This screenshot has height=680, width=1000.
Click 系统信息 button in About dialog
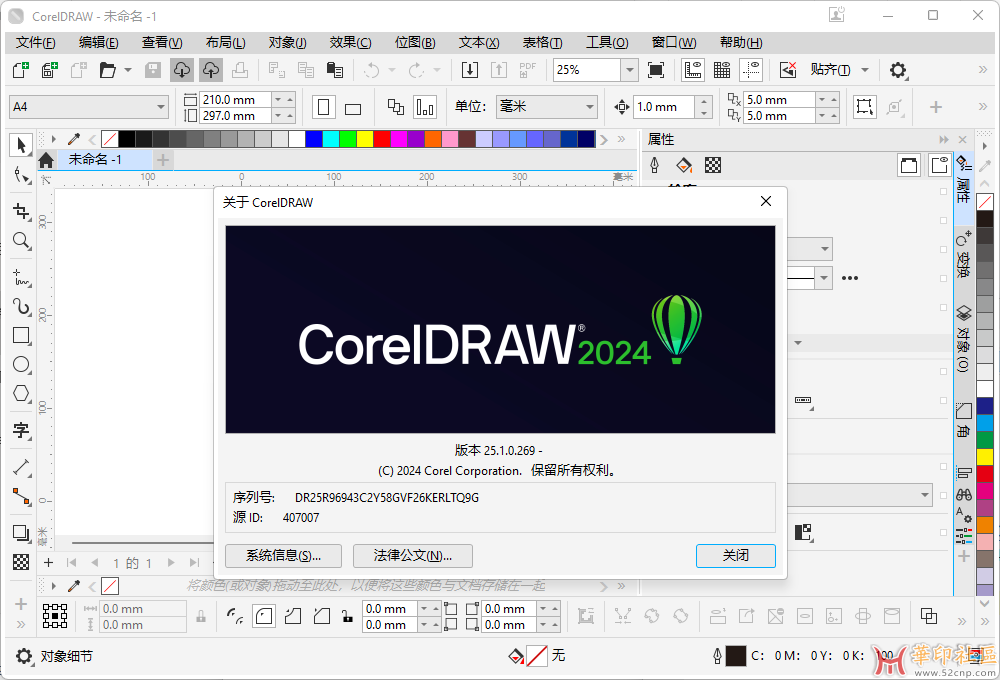283,556
